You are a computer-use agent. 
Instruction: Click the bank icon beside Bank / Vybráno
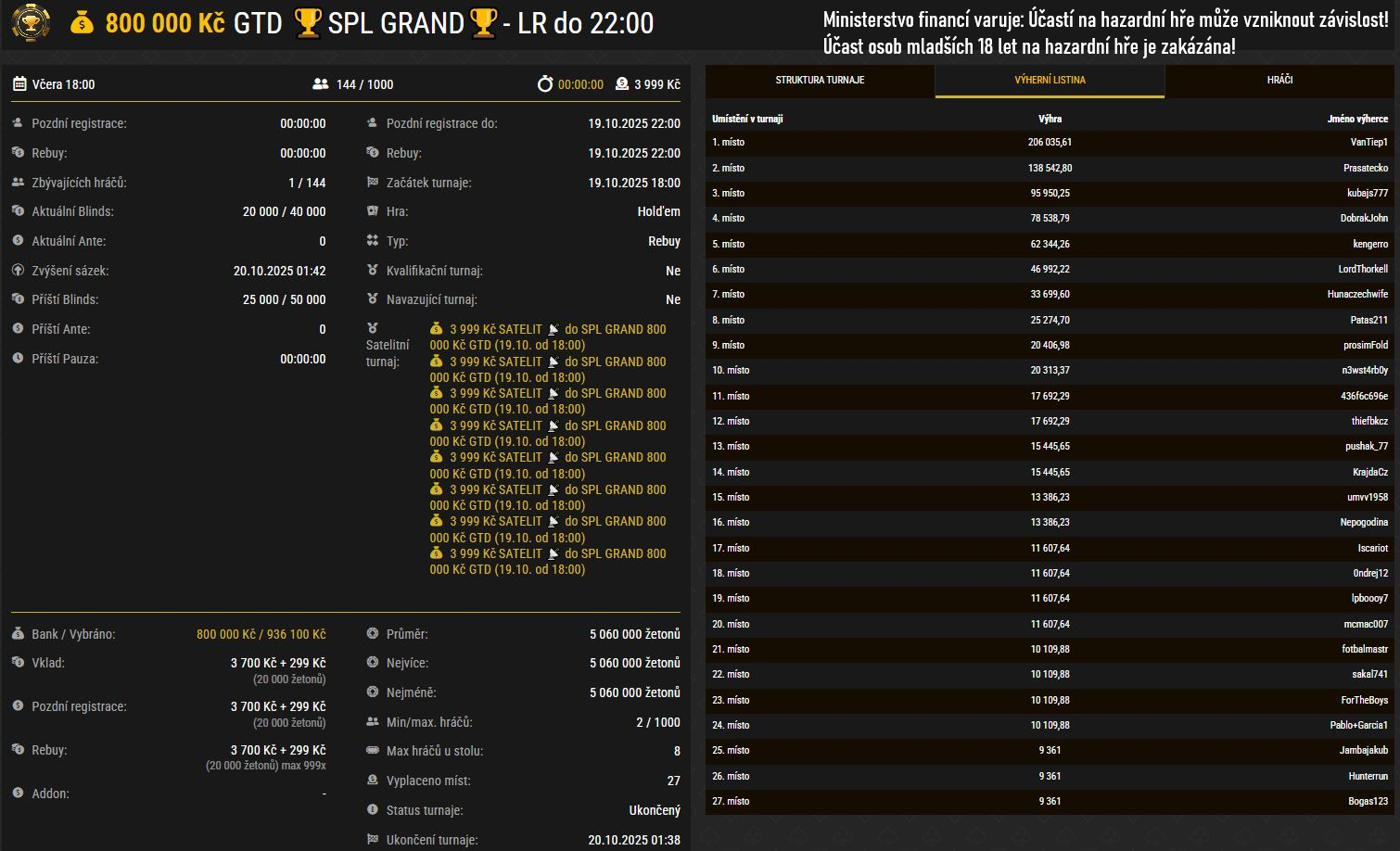tap(18, 634)
